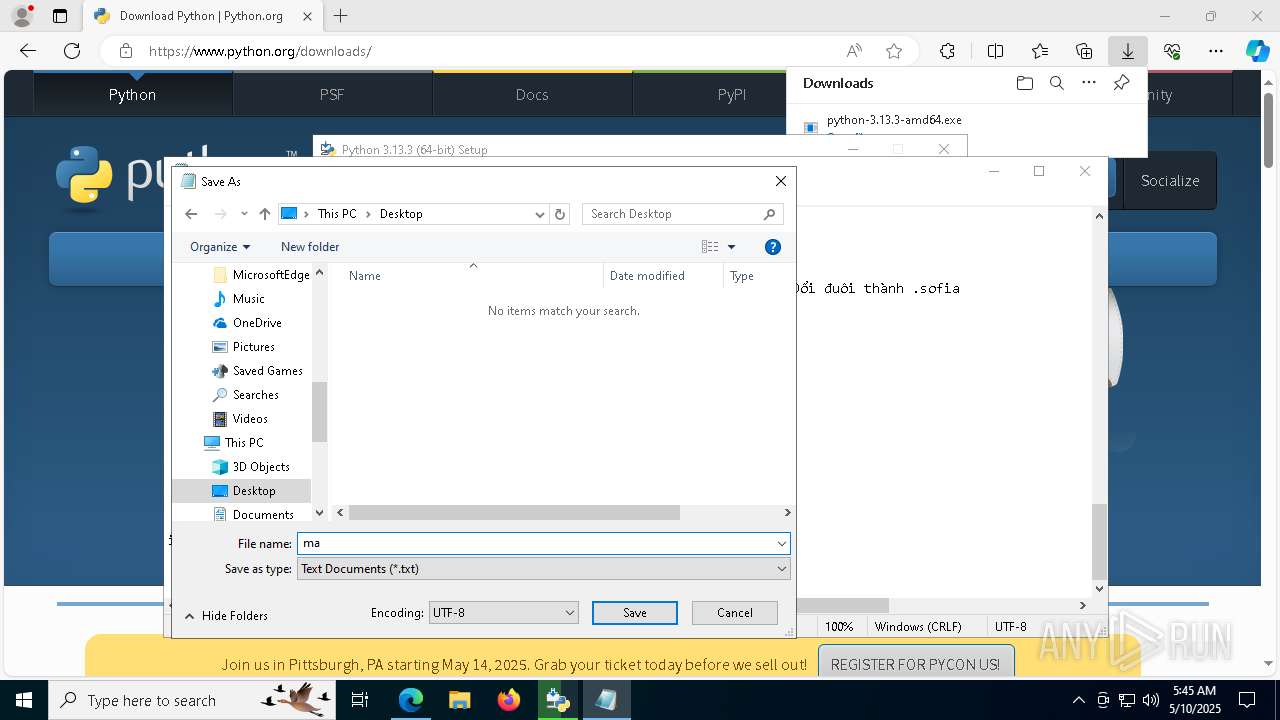Show hidden system tray icons
The height and width of the screenshot is (720, 1280).
1078,700
